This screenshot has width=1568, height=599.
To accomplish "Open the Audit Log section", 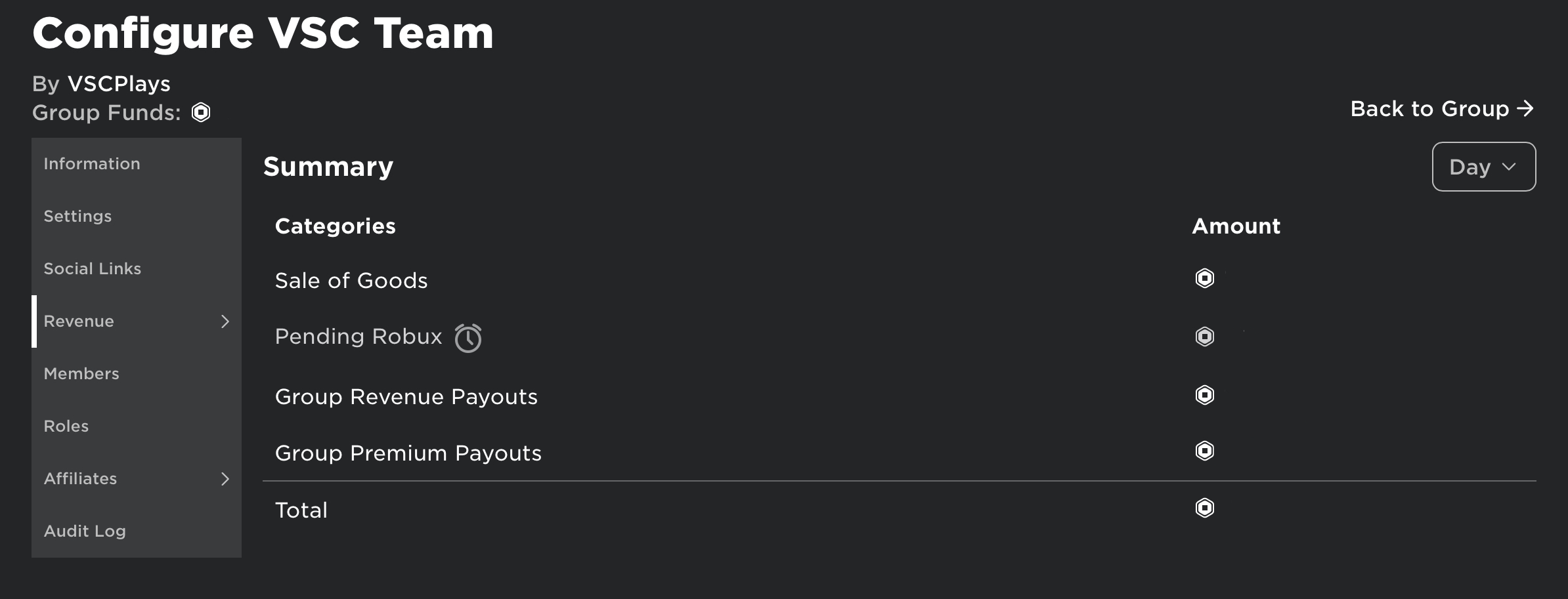I will click(84, 531).
